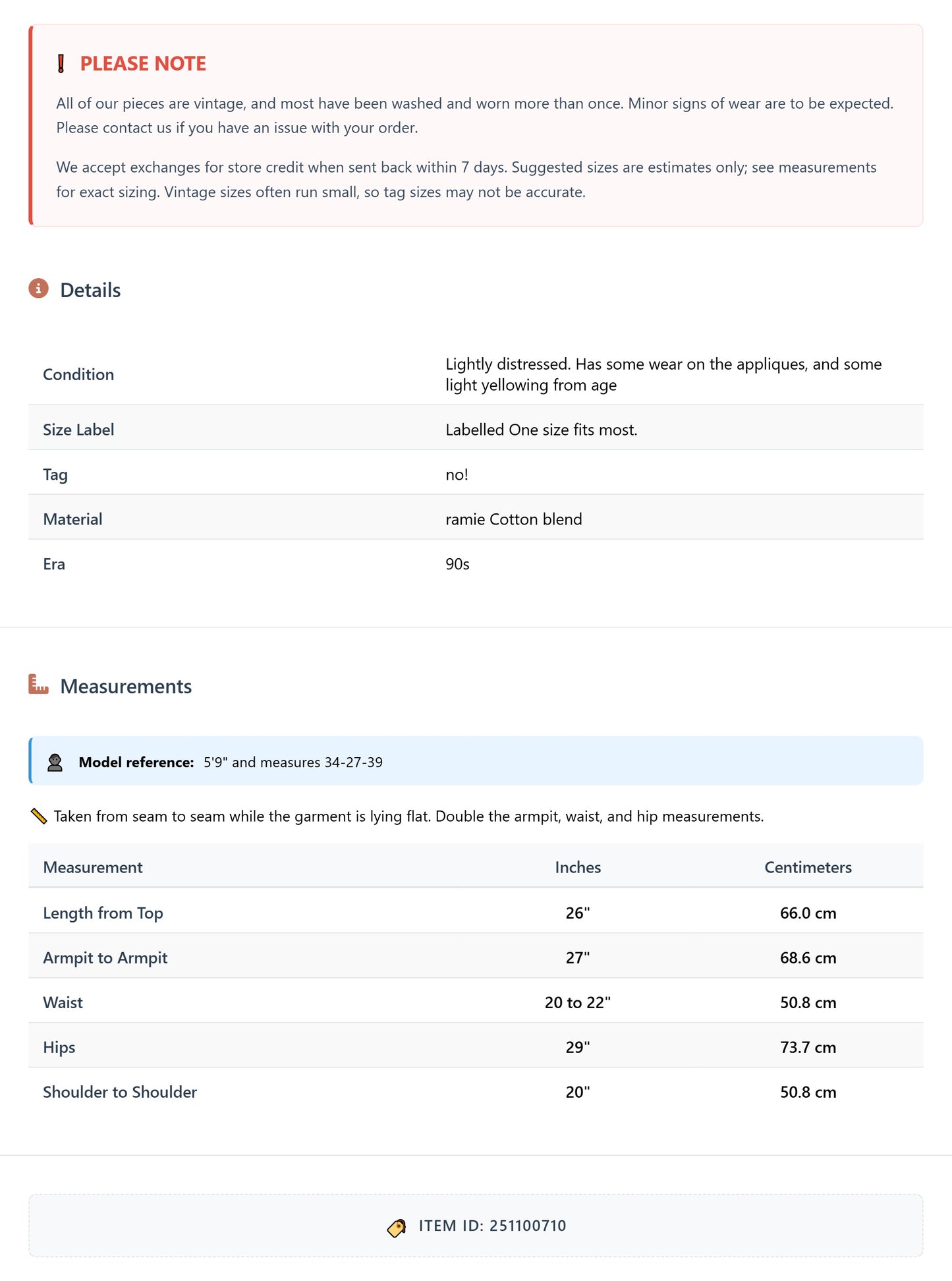Click the Centimeters column header
Screen dimensions: 952x1281
pos(808,867)
